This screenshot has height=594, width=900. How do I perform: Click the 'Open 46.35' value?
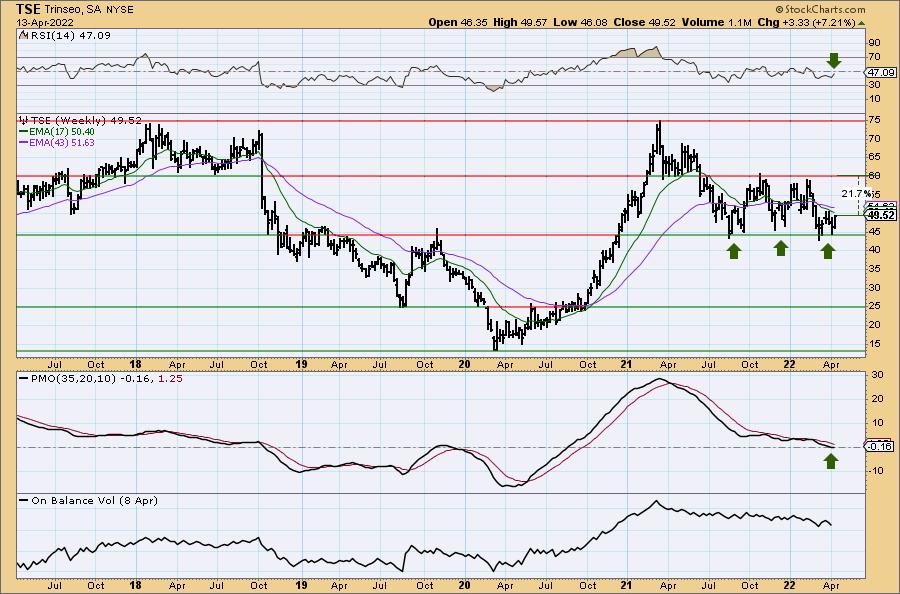(x=457, y=22)
